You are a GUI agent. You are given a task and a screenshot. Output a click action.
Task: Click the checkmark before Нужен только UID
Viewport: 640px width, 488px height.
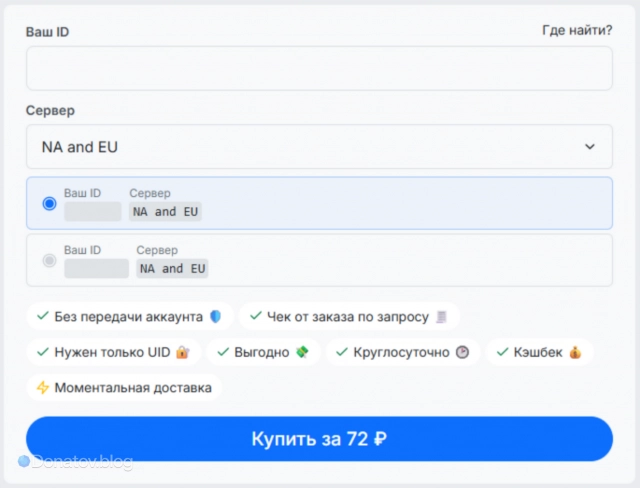pos(43,351)
